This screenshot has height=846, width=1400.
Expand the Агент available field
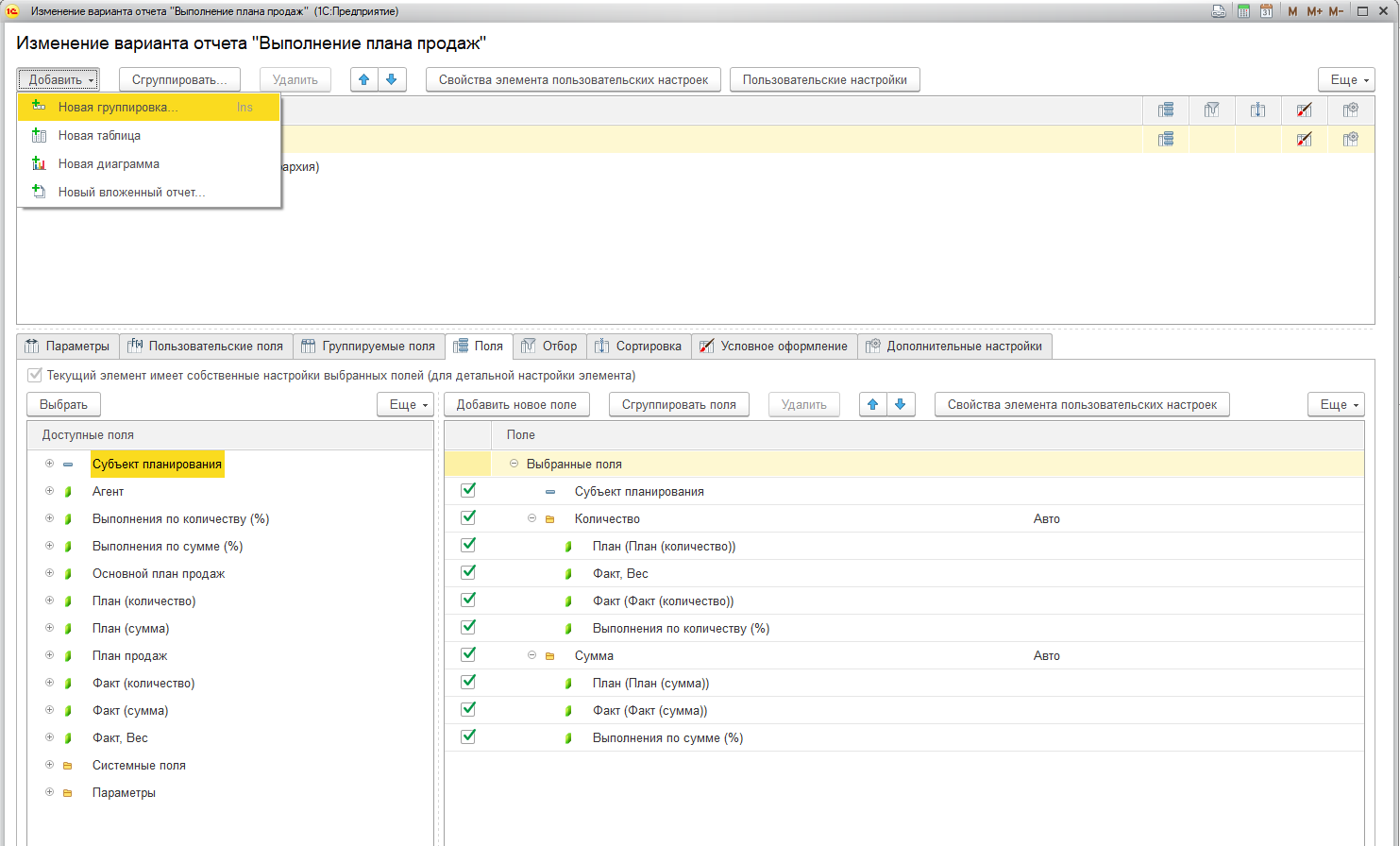click(49, 491)
